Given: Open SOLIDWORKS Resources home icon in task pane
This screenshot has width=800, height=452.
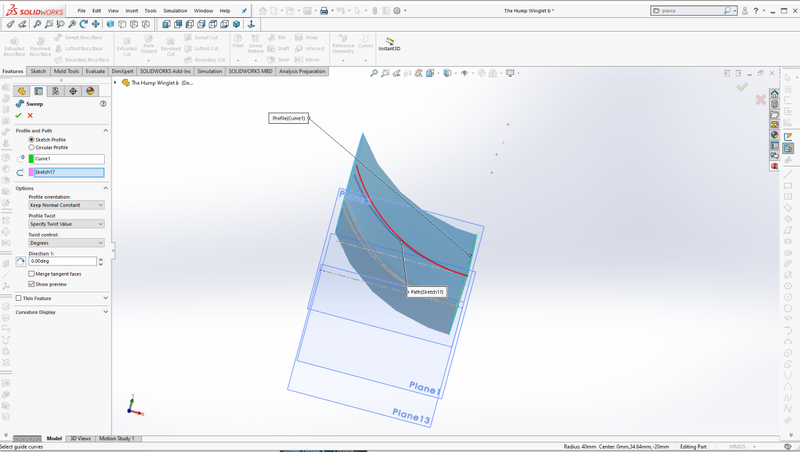Looking at the screenshot, I should coord(774,94).
